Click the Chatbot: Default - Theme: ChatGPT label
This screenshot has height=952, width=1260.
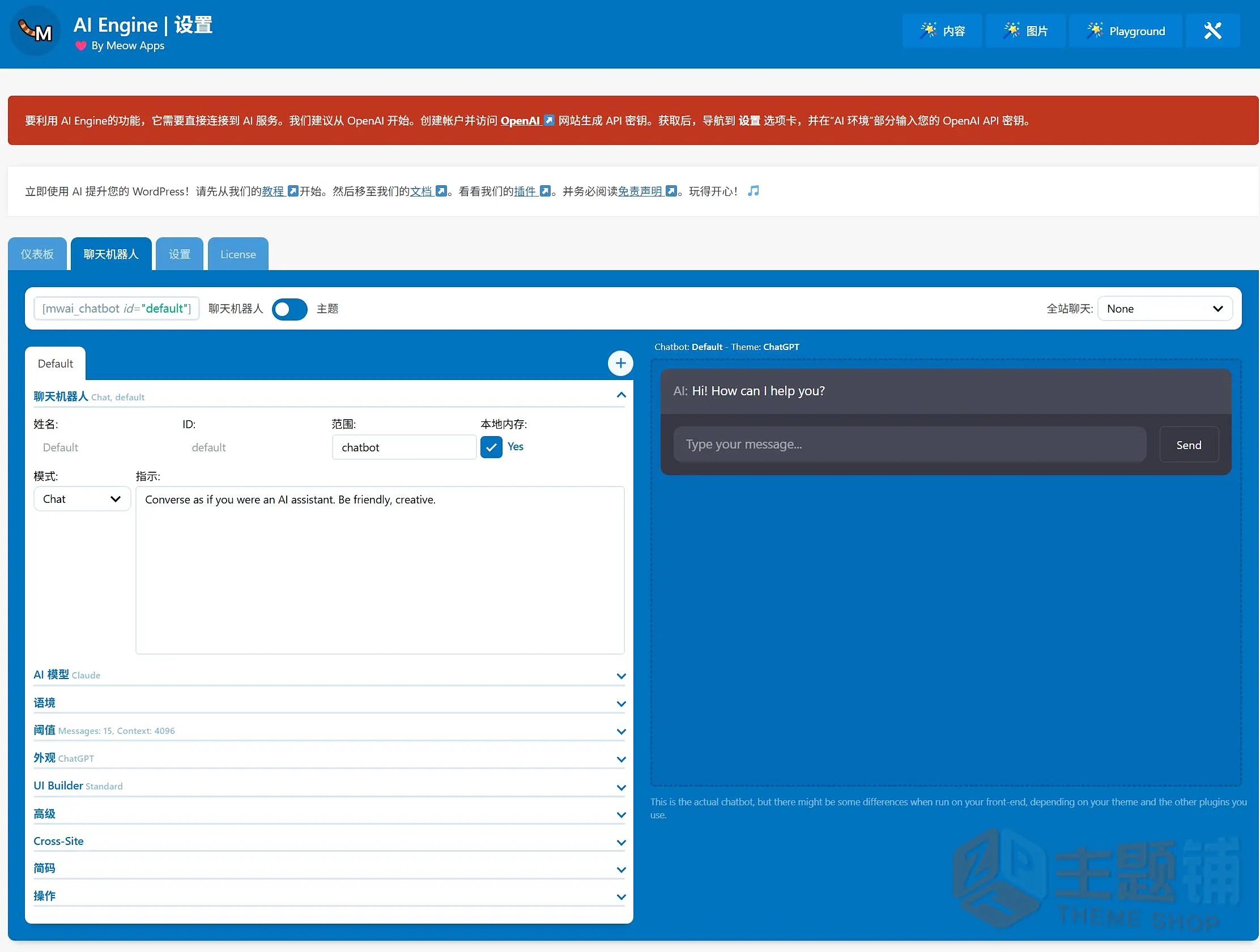pyautogui.click(x=727, y=347)
